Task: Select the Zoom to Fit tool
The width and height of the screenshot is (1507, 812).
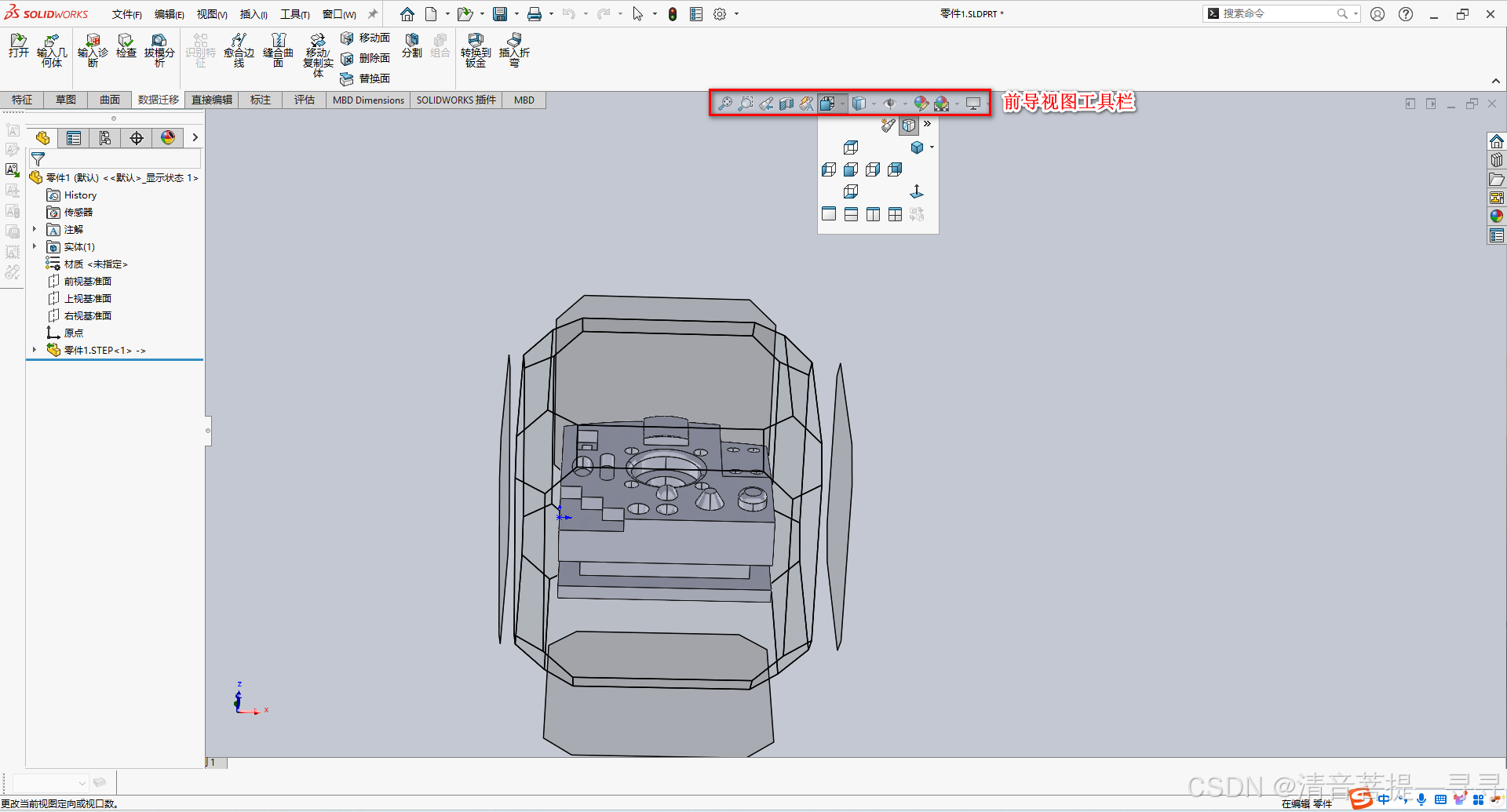Action: (x=724, y=103)
